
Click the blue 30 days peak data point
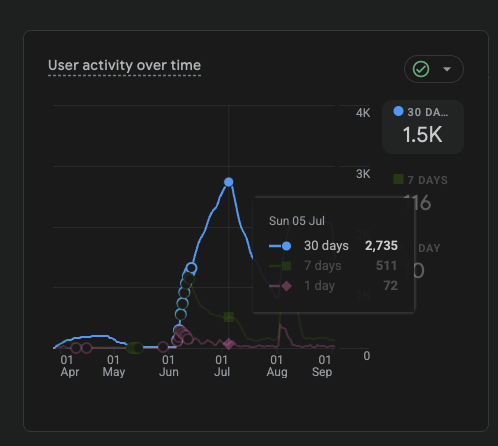click(x=229, y=182)
